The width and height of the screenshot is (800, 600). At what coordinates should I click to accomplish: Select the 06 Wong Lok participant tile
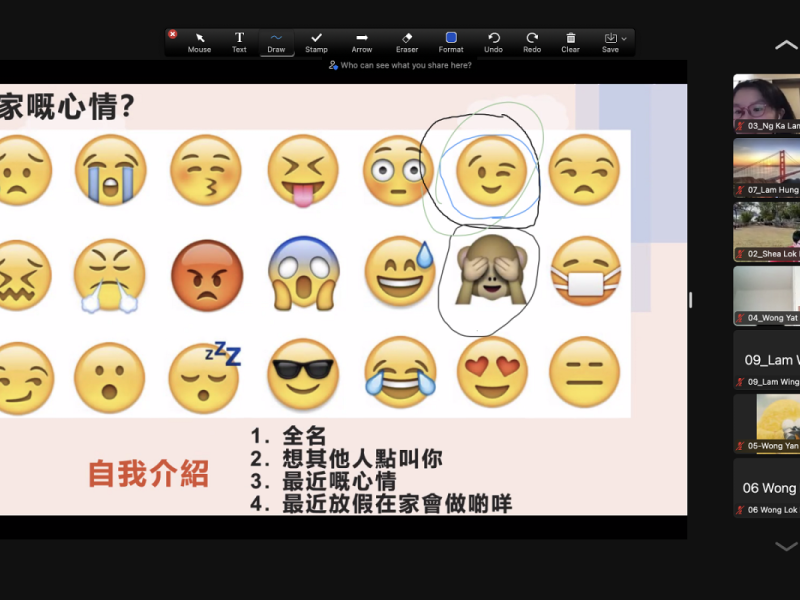[x=766, y=488]
